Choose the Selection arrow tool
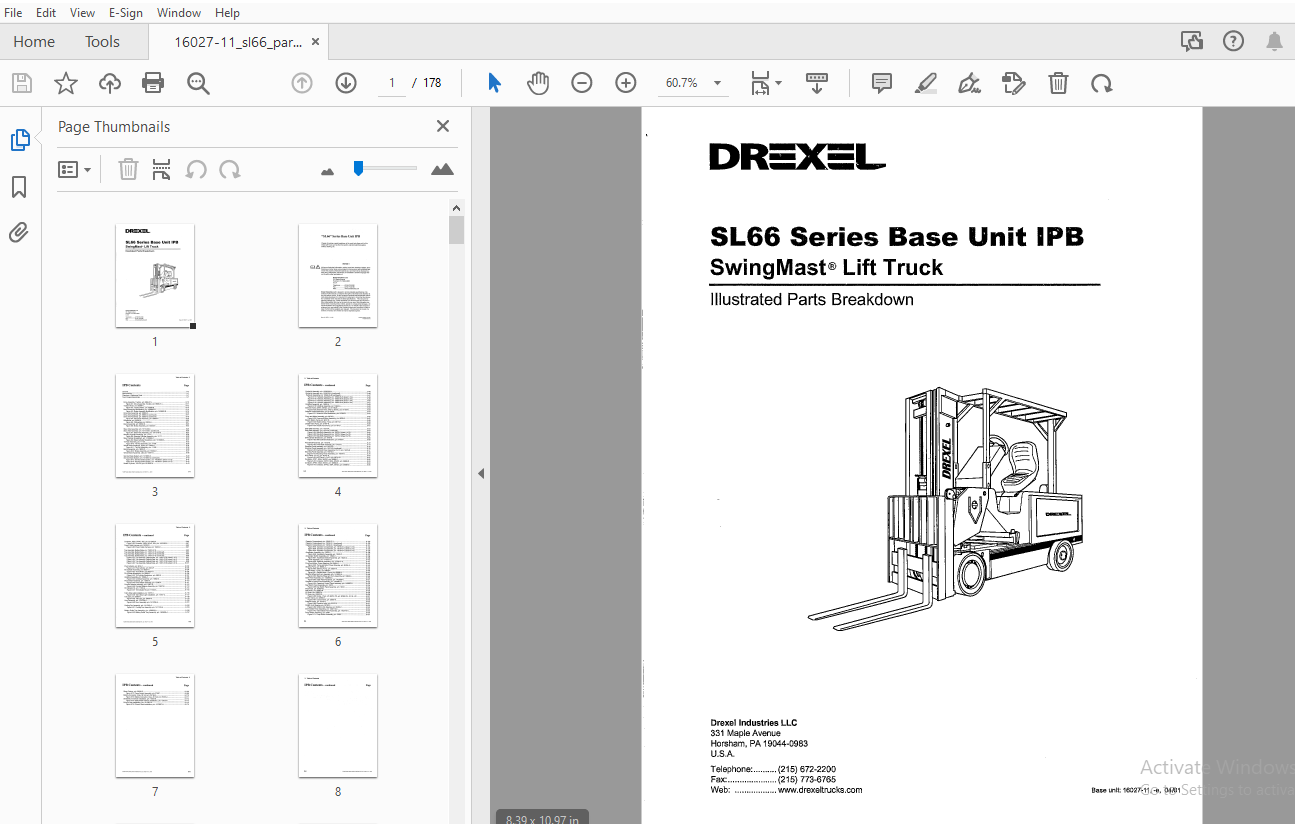Viewport: 1295px width, 824px height. tap(494, 83)
